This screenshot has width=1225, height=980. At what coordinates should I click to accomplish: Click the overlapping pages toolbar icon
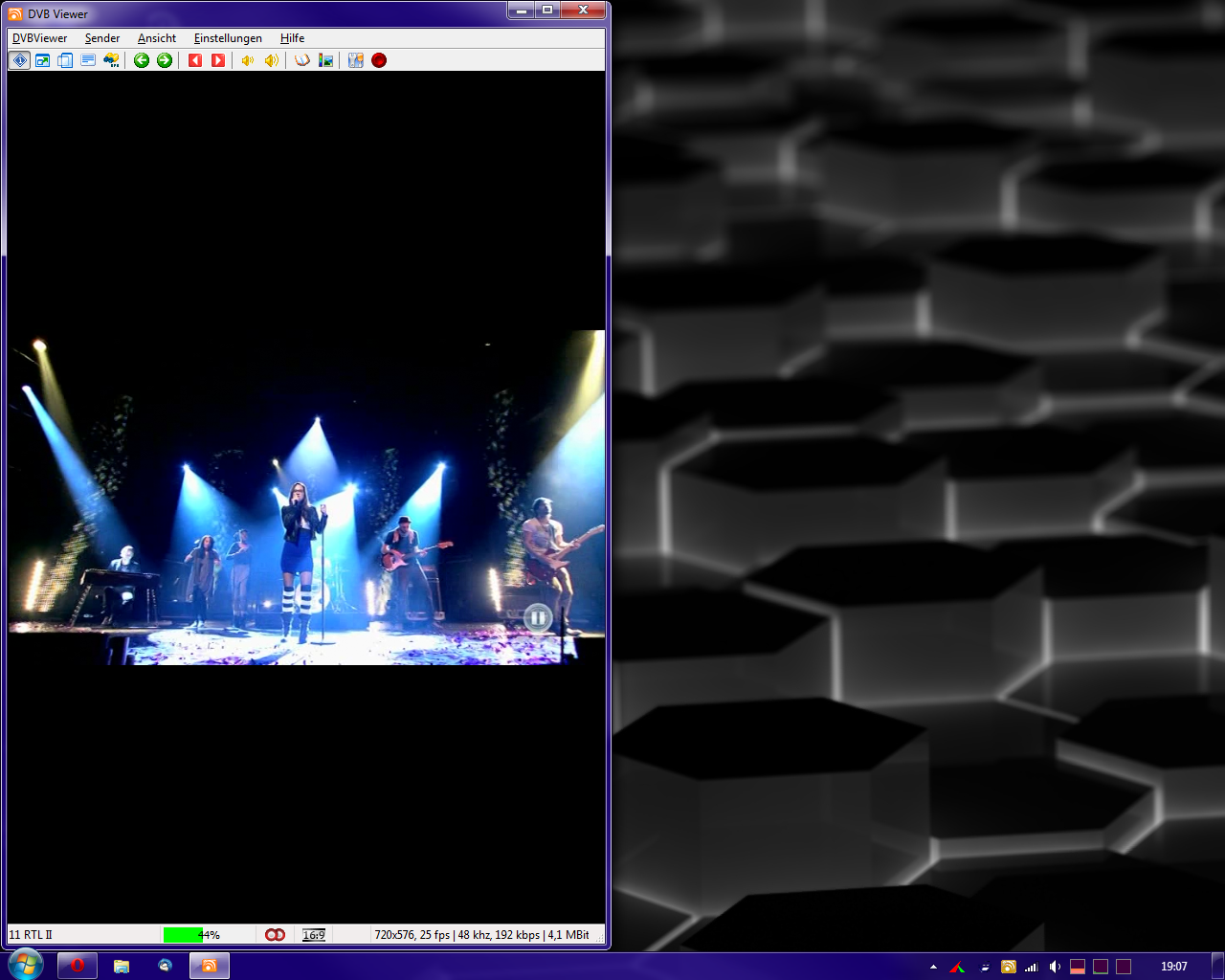[65, 60]
